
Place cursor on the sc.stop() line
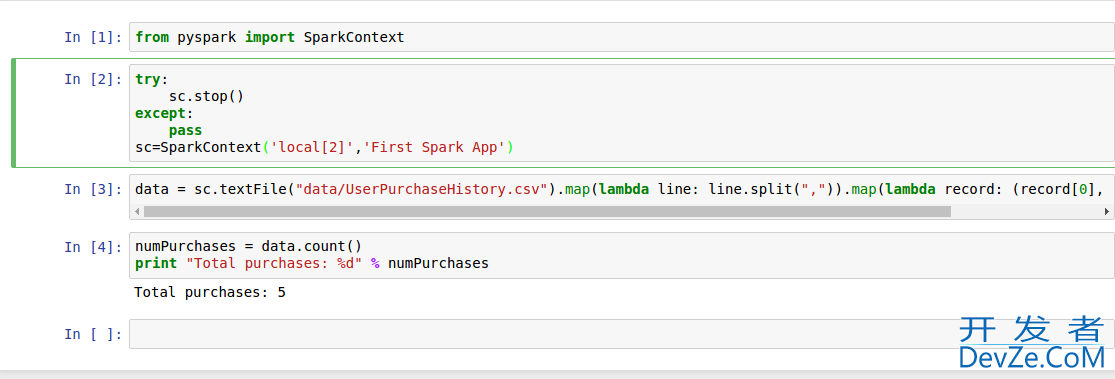click(206, 96)
